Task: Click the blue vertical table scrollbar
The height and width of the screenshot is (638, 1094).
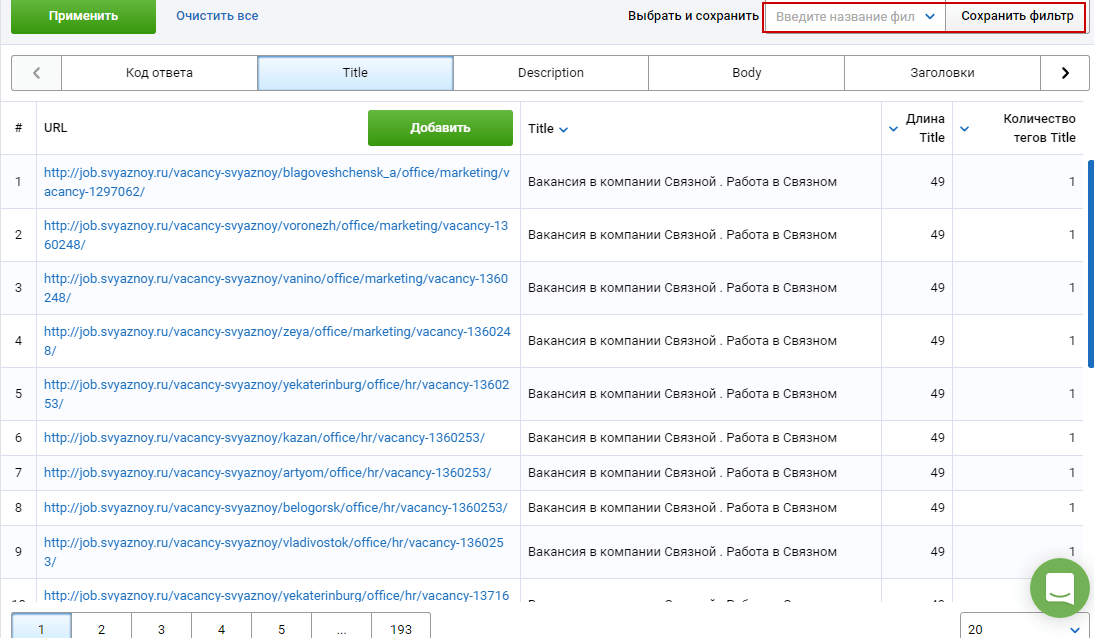Action: [x=1091, y=264]
